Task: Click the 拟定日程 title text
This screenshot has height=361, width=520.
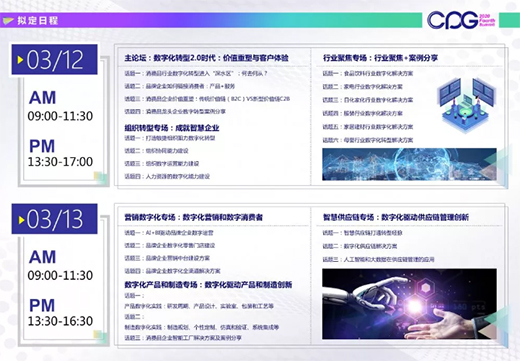Action: pyautogui.click(x=38, y=21)
